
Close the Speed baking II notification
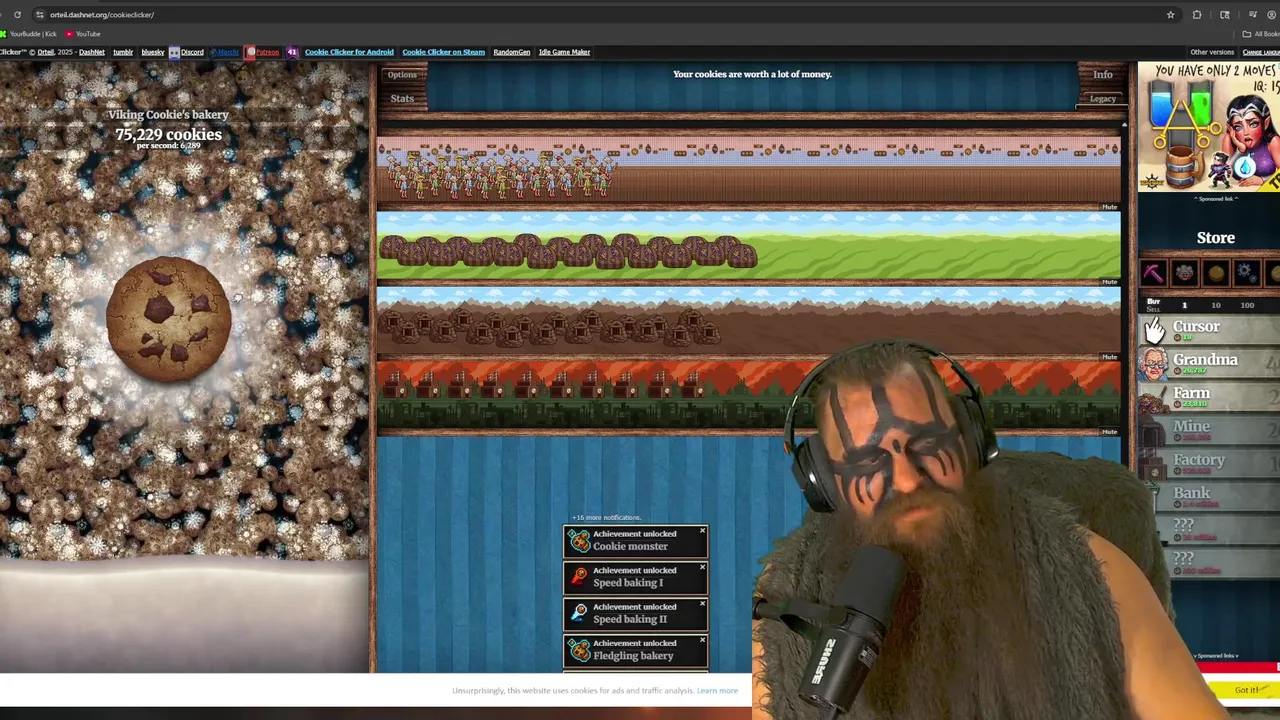click(x=702, y=603)
